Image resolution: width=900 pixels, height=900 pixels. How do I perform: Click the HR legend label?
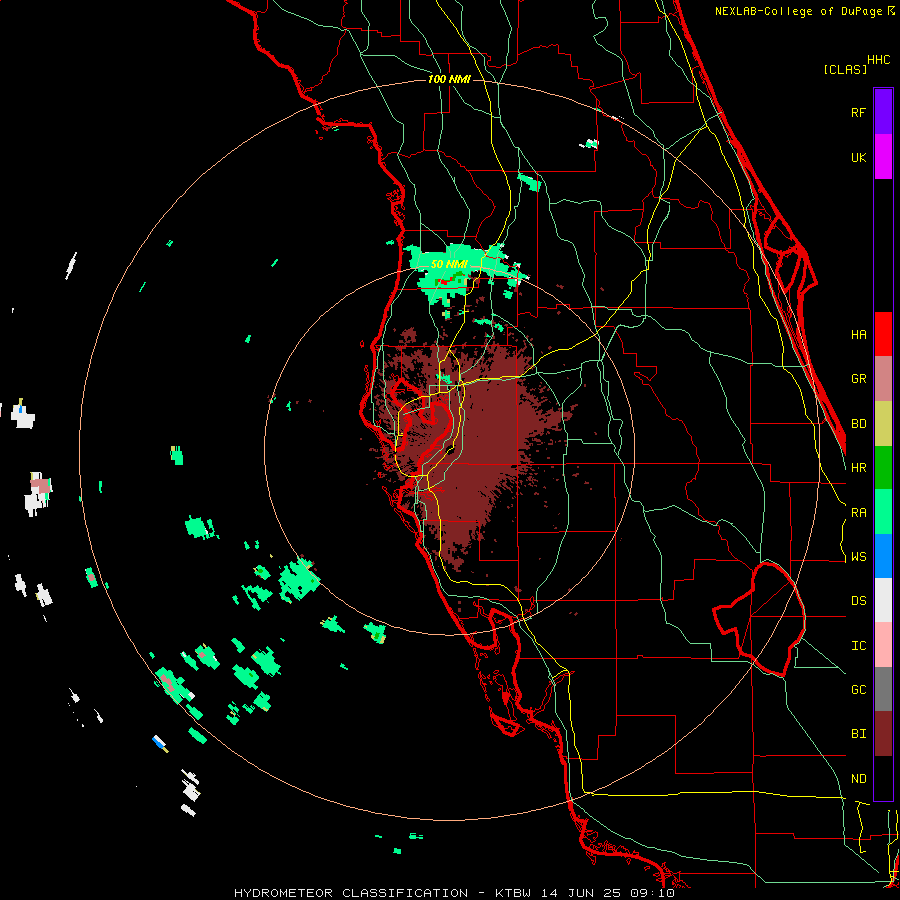click(x=858, y=468)
